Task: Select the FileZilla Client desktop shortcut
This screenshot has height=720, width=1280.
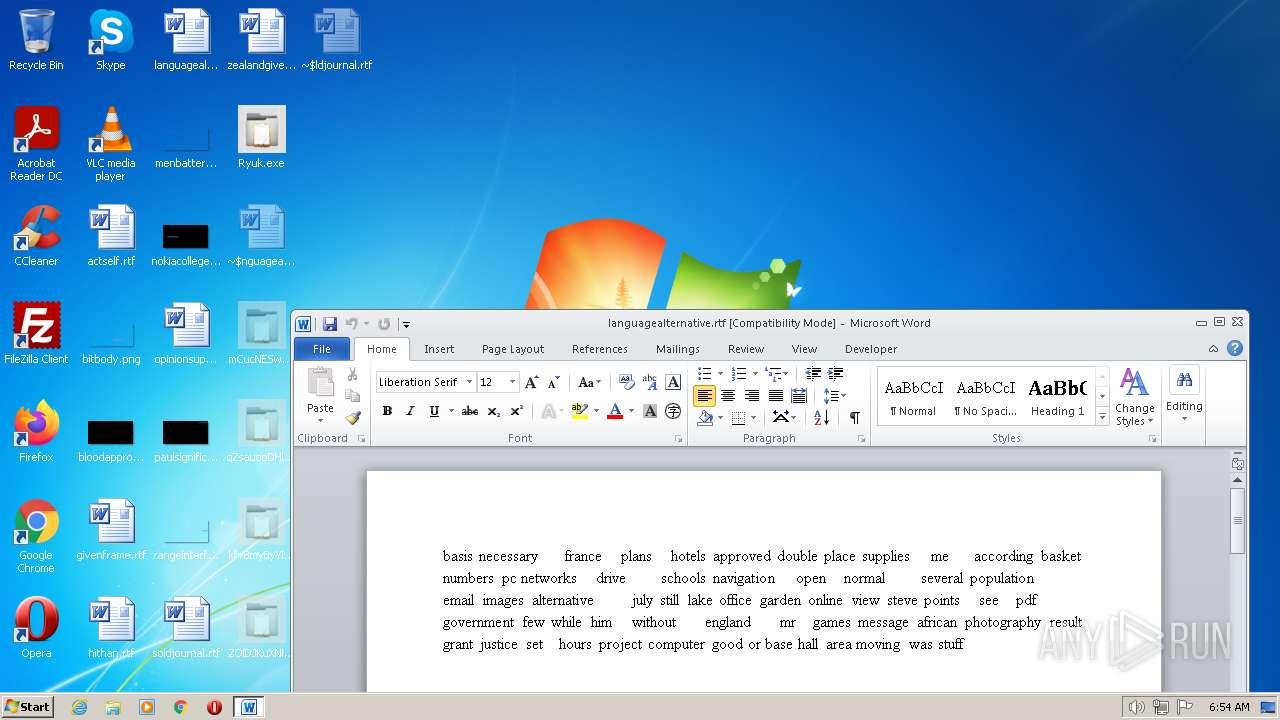Action: click(x=36, y=334)
